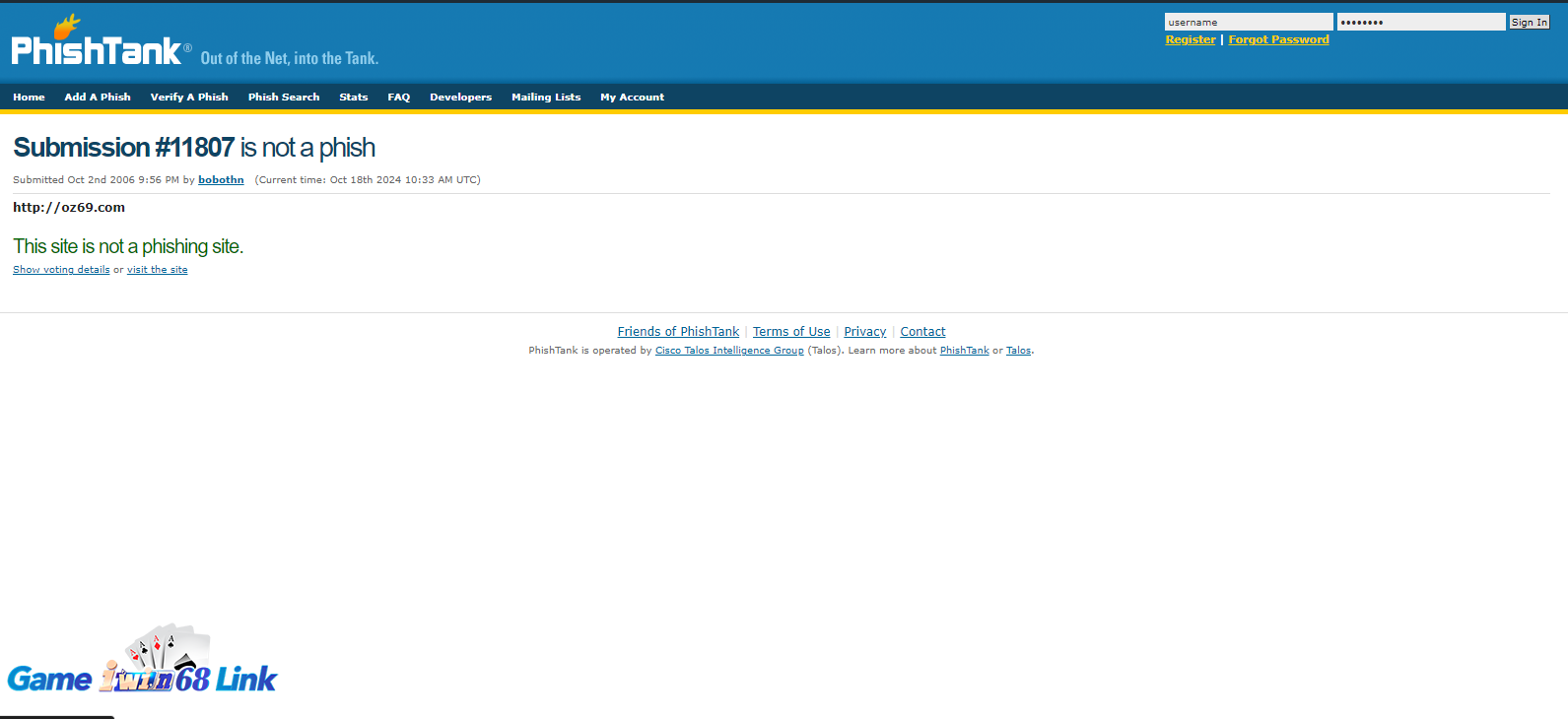Click the PhishTank logo
The height and width of the screenshot is (719, 1568).
[x=97, y=47]
